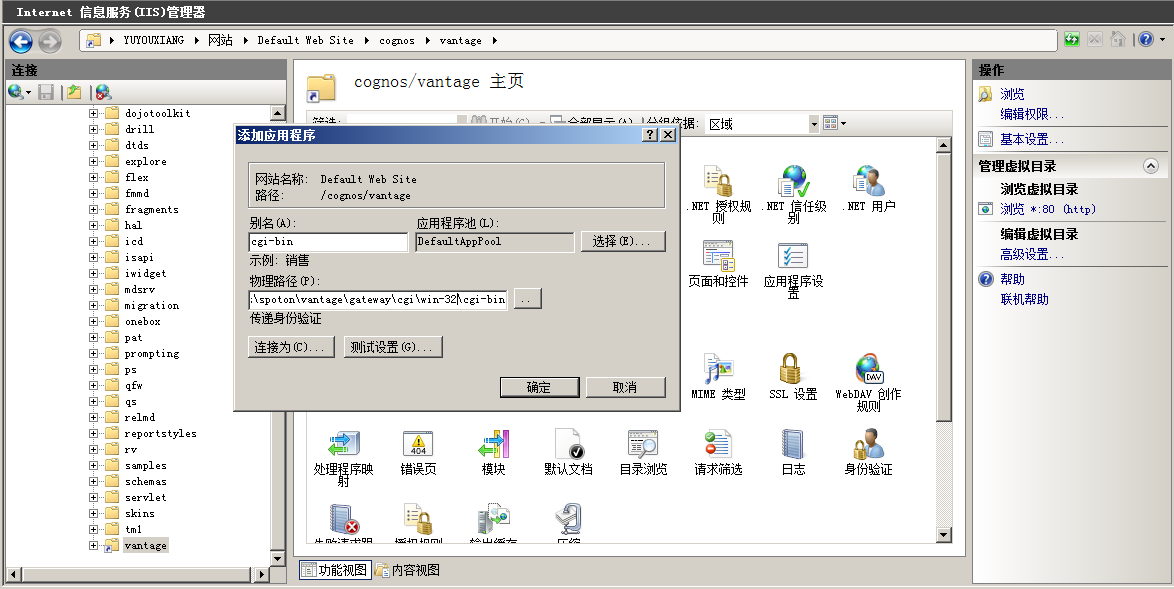Select the reportstyles folder in tree
1174x589 pixels.
coord(160,433)
